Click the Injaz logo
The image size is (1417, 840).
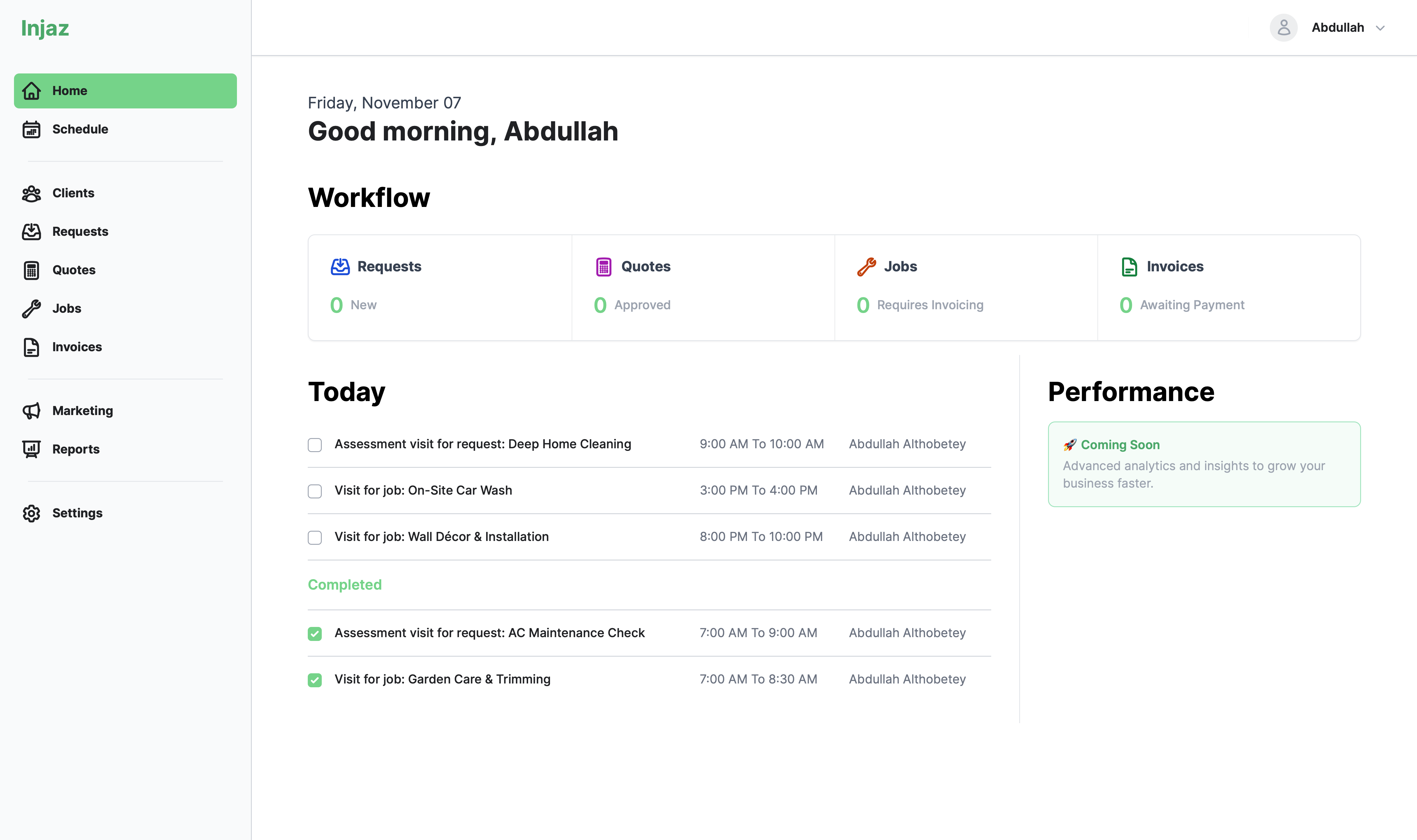point(45,28)
